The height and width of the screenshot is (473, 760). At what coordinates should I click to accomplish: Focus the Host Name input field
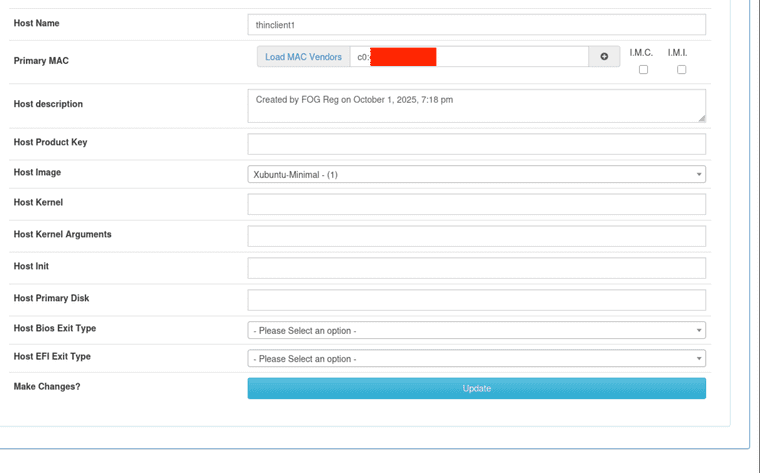click(476, 25)
